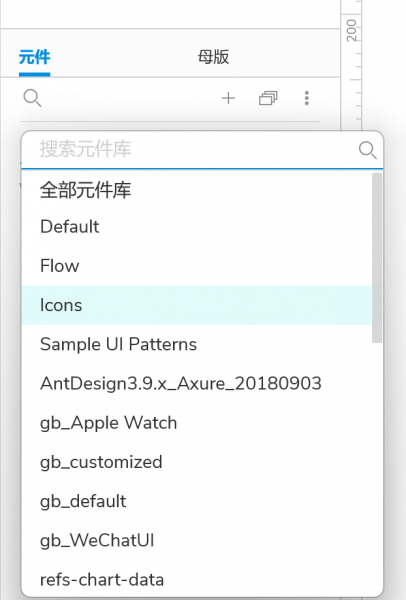Open the three-dot more options menu
The height and width of the screenshot is (600, 406).
click(307, 98)
